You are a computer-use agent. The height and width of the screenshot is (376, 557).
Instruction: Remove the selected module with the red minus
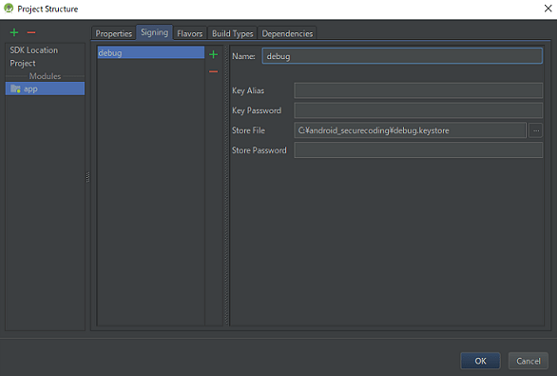click(31, 32)
